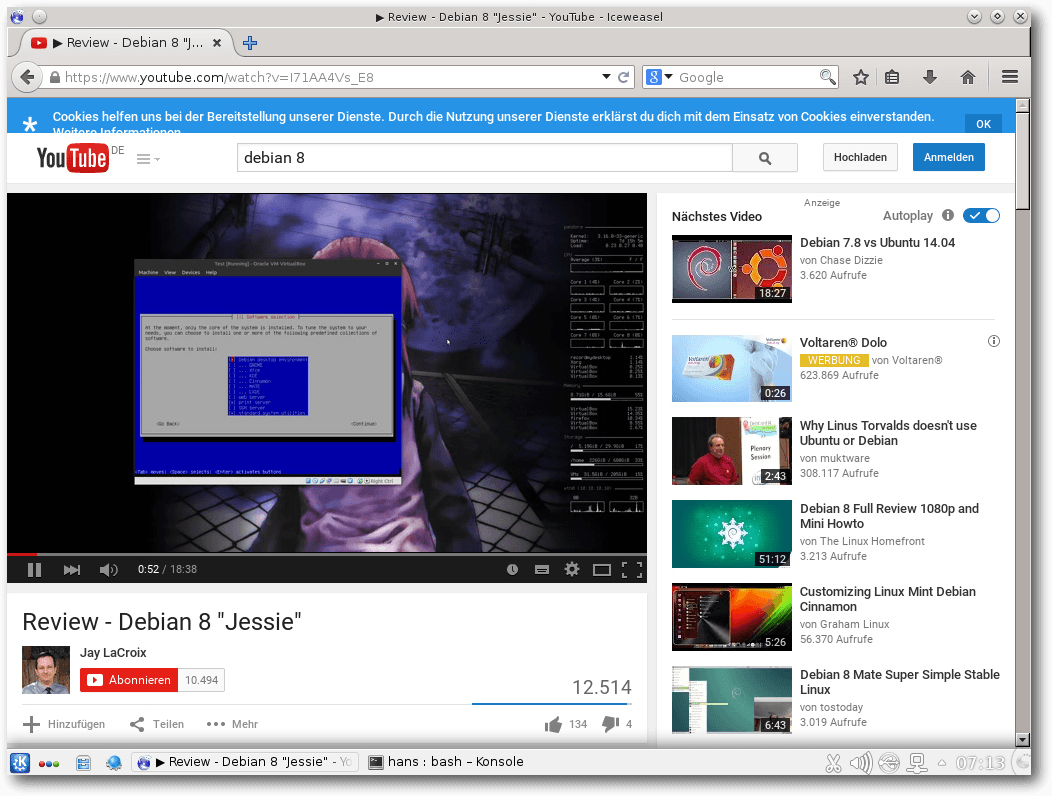Click the Hochladen button
The image size is (1052, 796).
(860, 157)
